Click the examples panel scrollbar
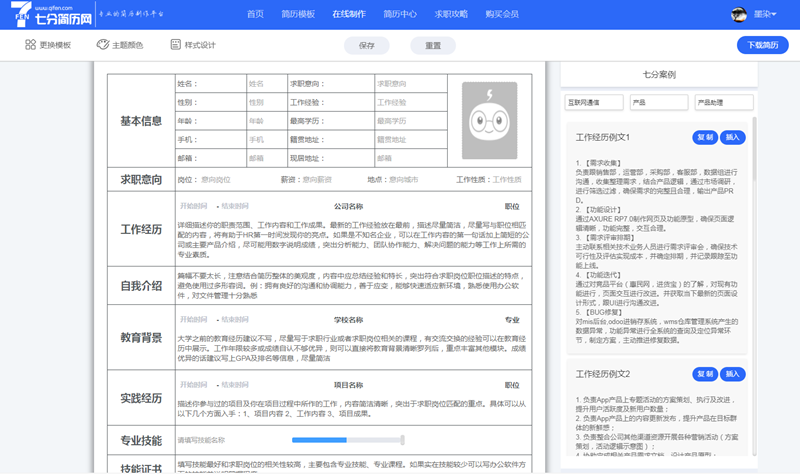Screen dimensions: 800x474 [755, 149]
